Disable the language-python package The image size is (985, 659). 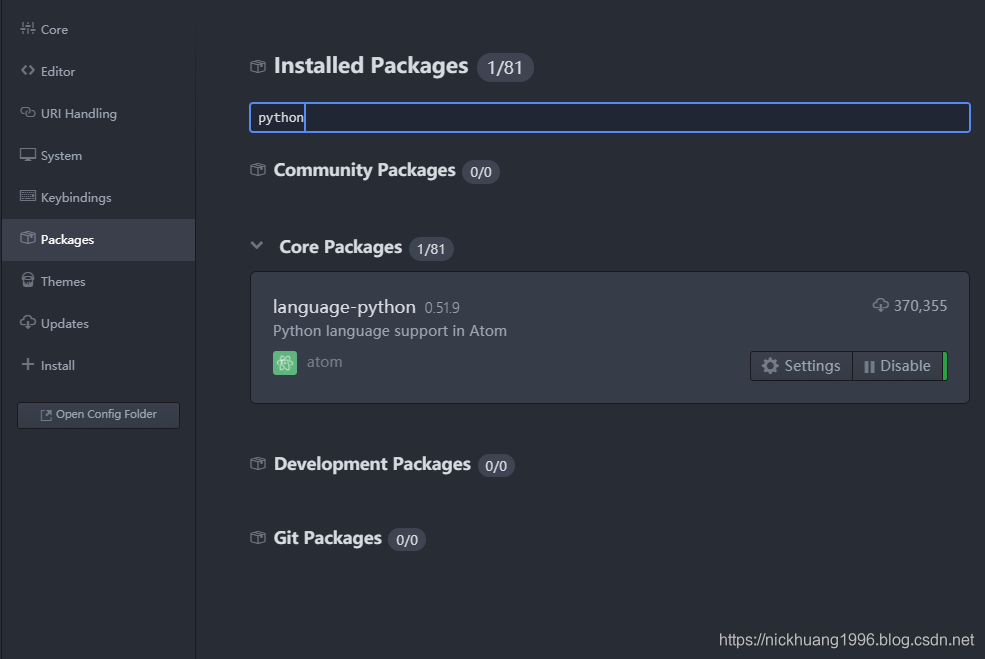[x=897, y=366]
